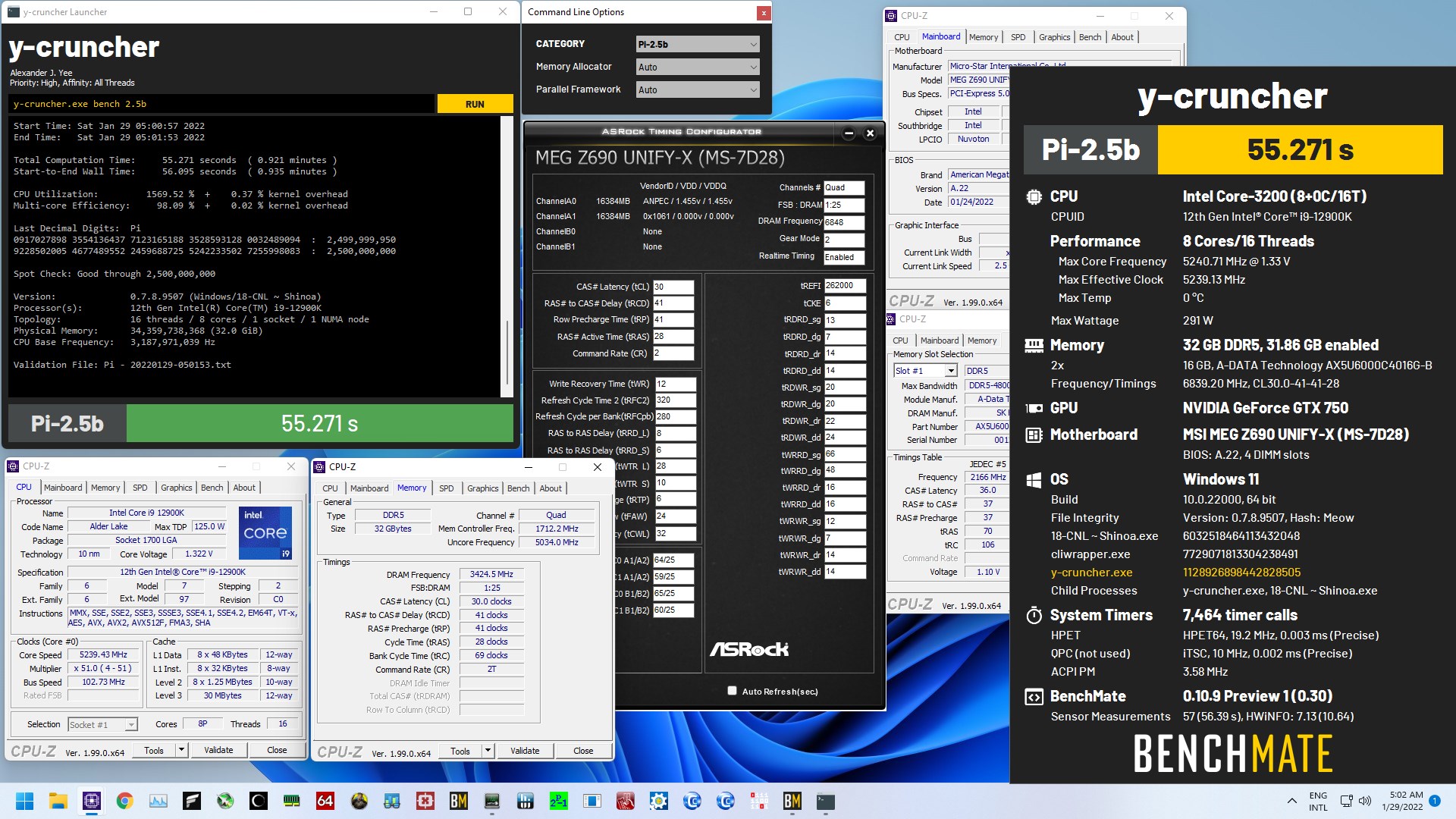The image size is (1456, 819).
Task: Expand the Memory Allocator dropdown
Action: coord(697,67)
